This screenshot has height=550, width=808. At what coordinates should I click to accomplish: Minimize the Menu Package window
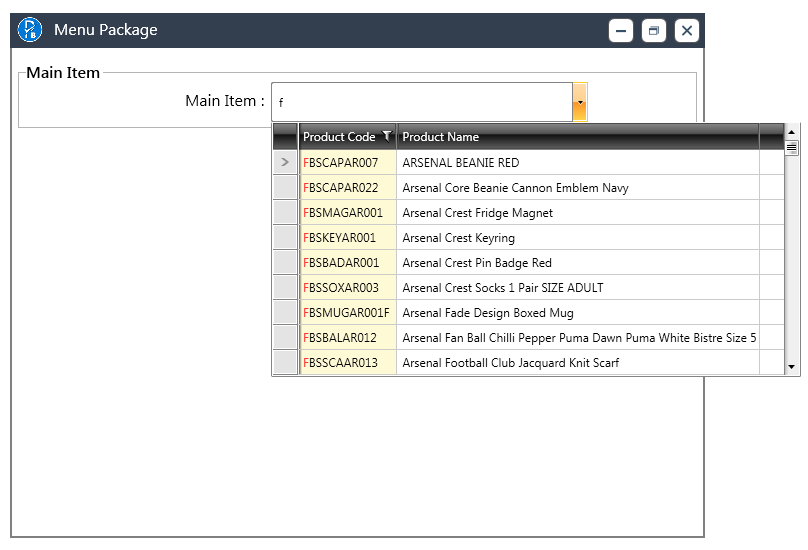pos(621,31)
